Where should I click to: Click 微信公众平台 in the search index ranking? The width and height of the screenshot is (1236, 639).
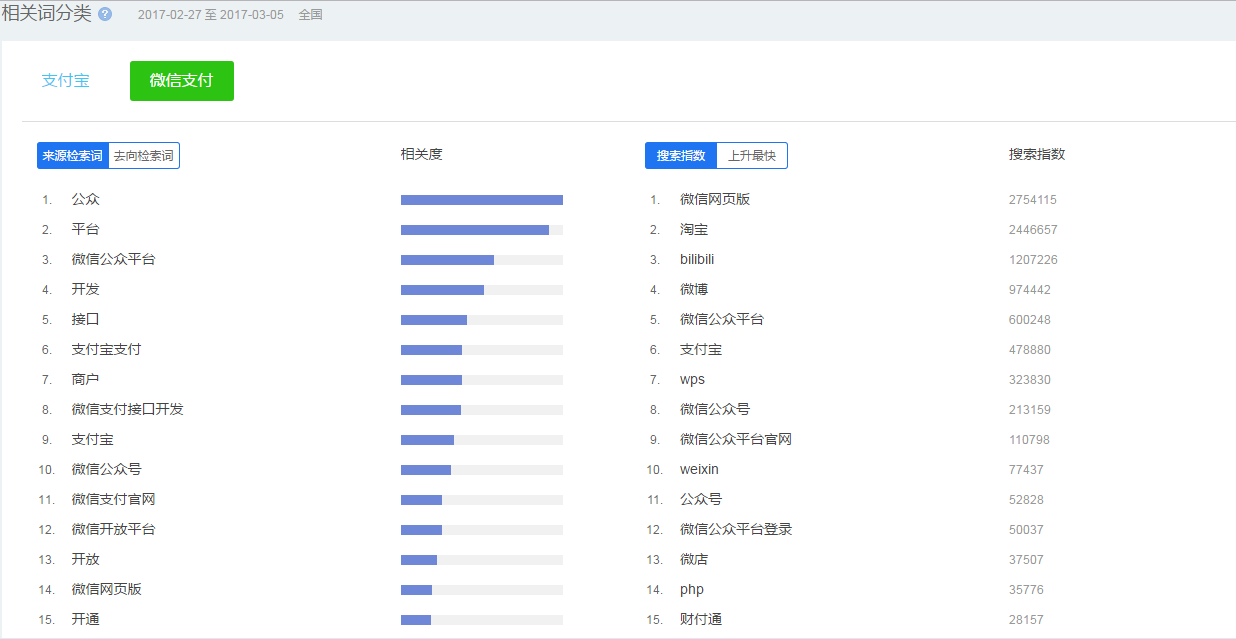722,320
